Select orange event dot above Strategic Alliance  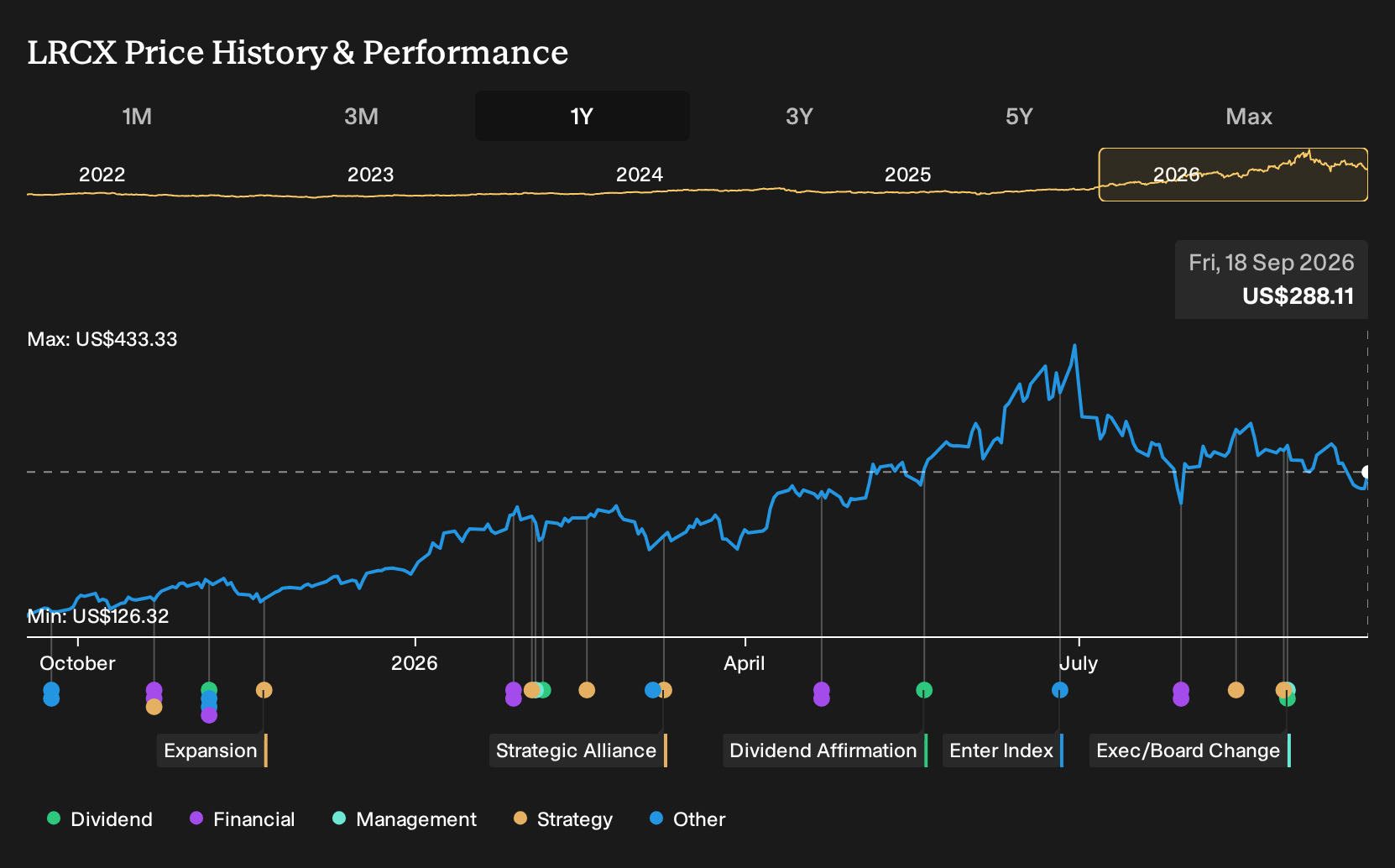tap(666, 690)
